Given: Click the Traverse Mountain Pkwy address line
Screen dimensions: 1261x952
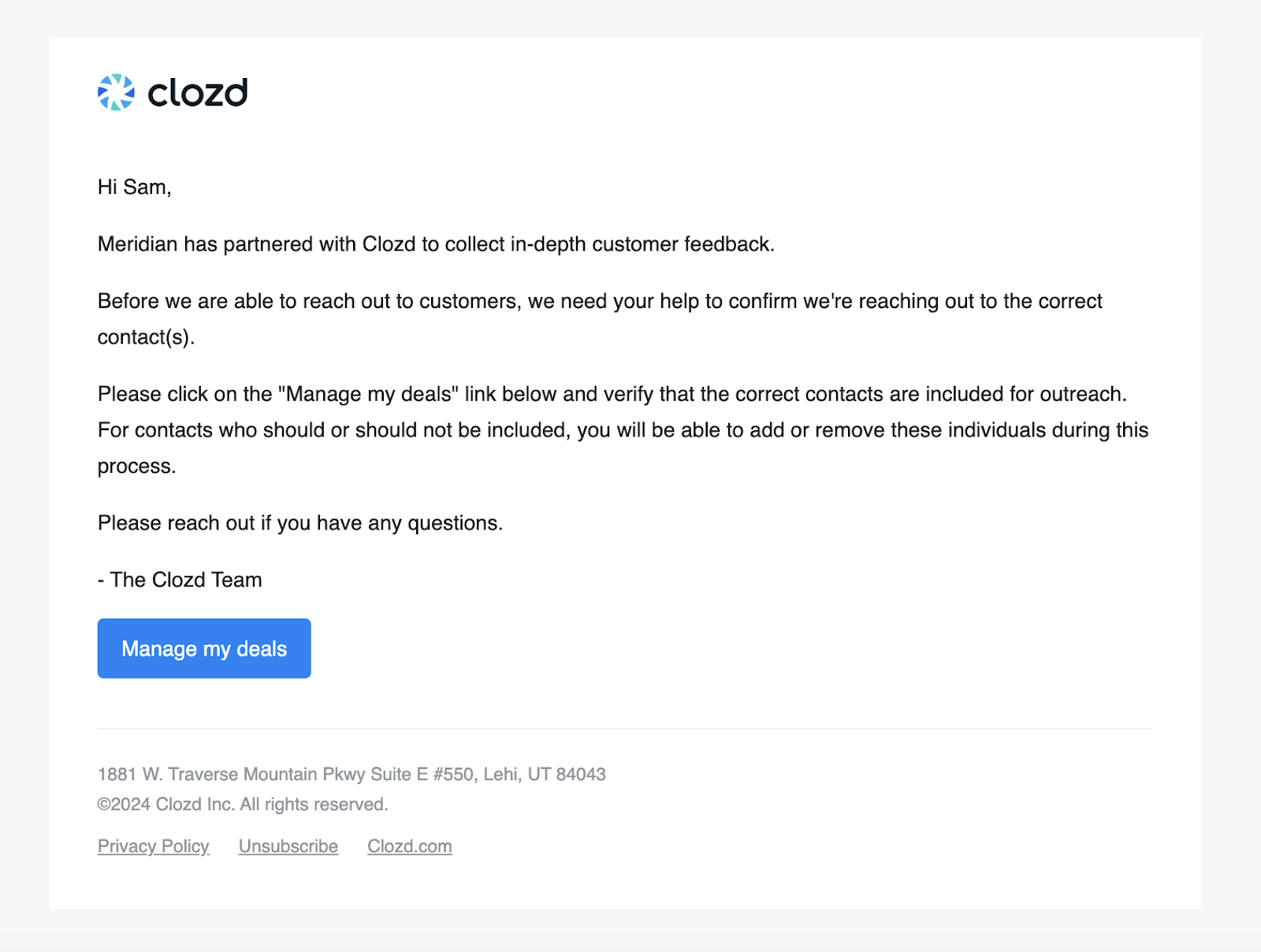Looking at the screenshot, I should [x=352, y=774].
